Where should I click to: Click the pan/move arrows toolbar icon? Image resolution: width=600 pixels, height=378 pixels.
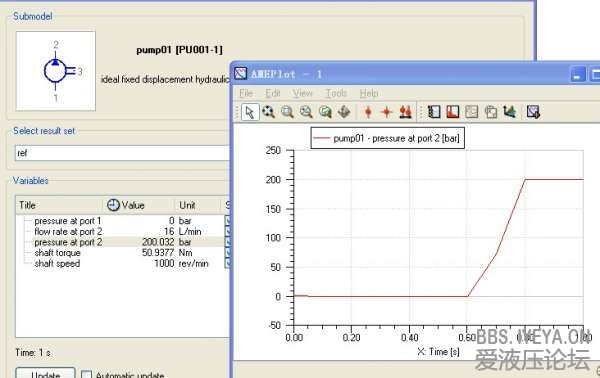pos(344,112)
